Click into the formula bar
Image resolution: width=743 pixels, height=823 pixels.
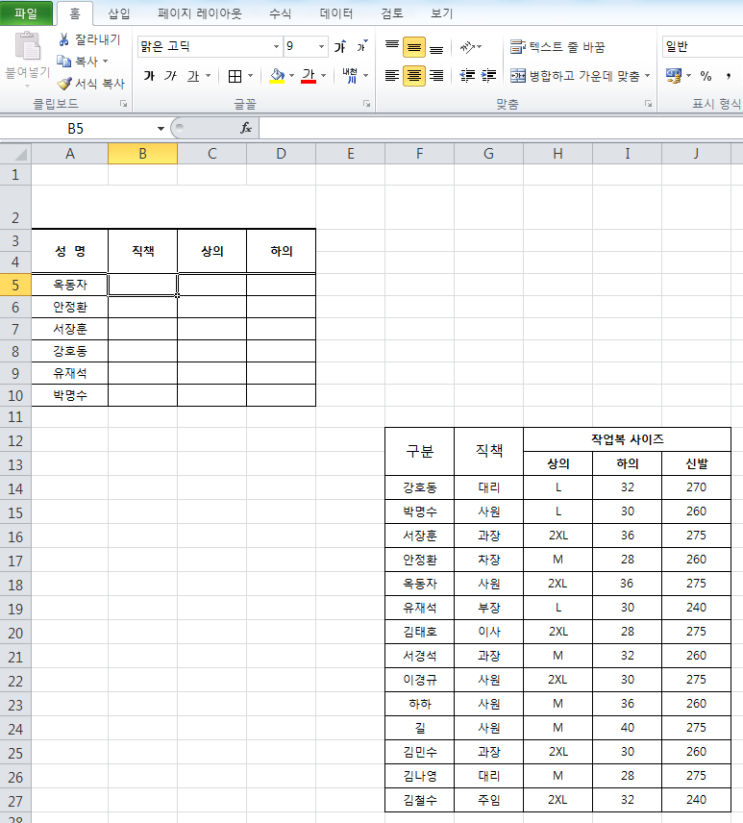pos(501,128)
